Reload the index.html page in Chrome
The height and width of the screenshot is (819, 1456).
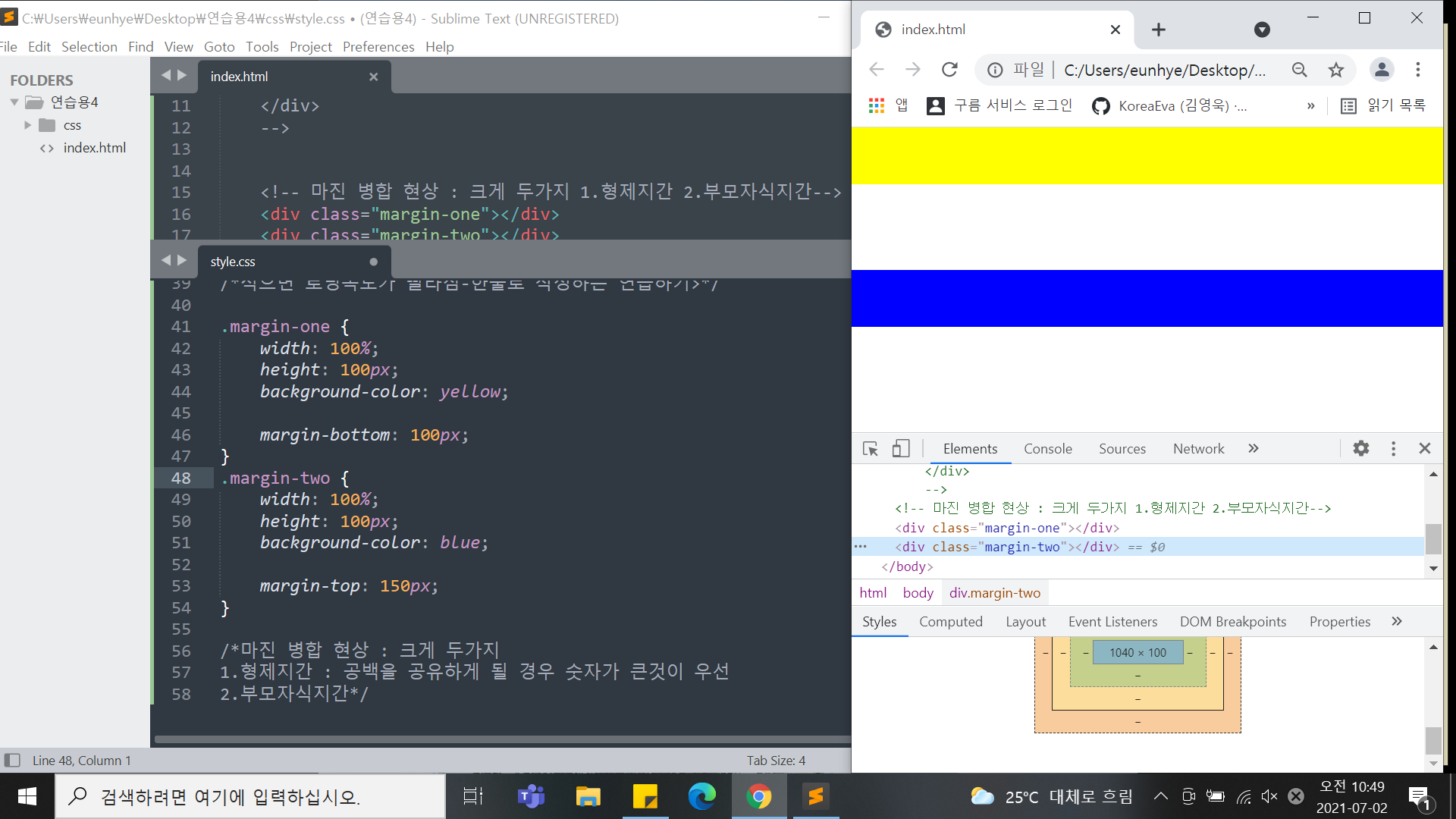949,70
